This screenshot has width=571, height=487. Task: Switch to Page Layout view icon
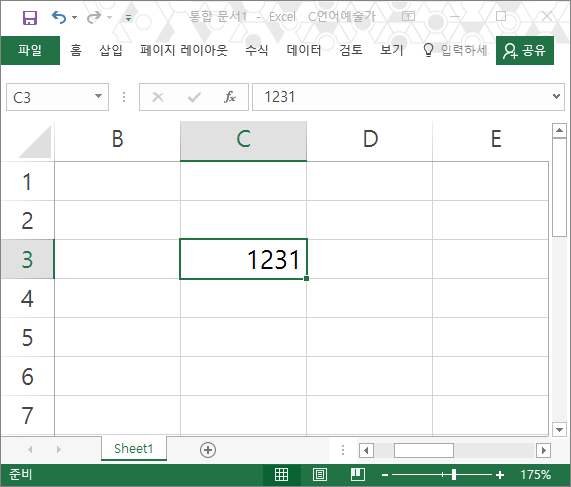320,474
